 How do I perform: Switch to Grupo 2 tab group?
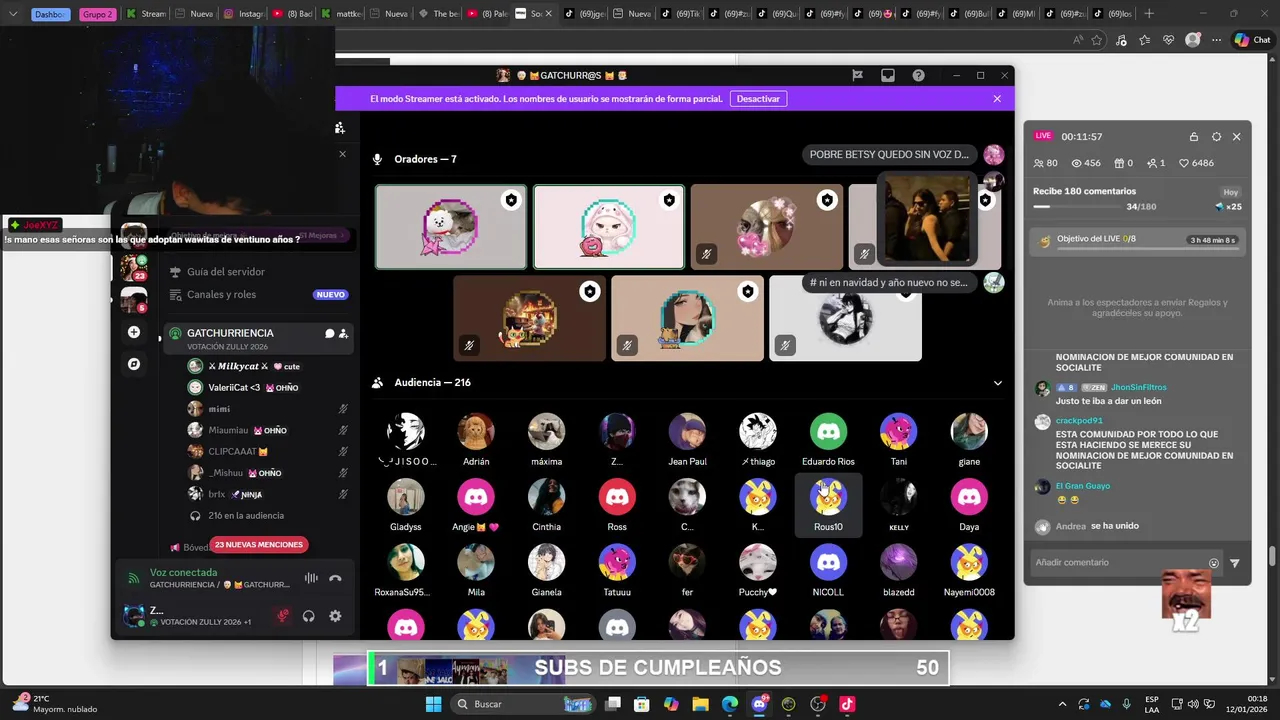97,14
